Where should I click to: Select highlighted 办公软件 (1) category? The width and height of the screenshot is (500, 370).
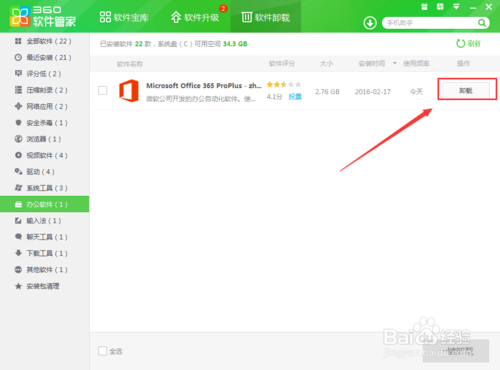pos(45,204)
